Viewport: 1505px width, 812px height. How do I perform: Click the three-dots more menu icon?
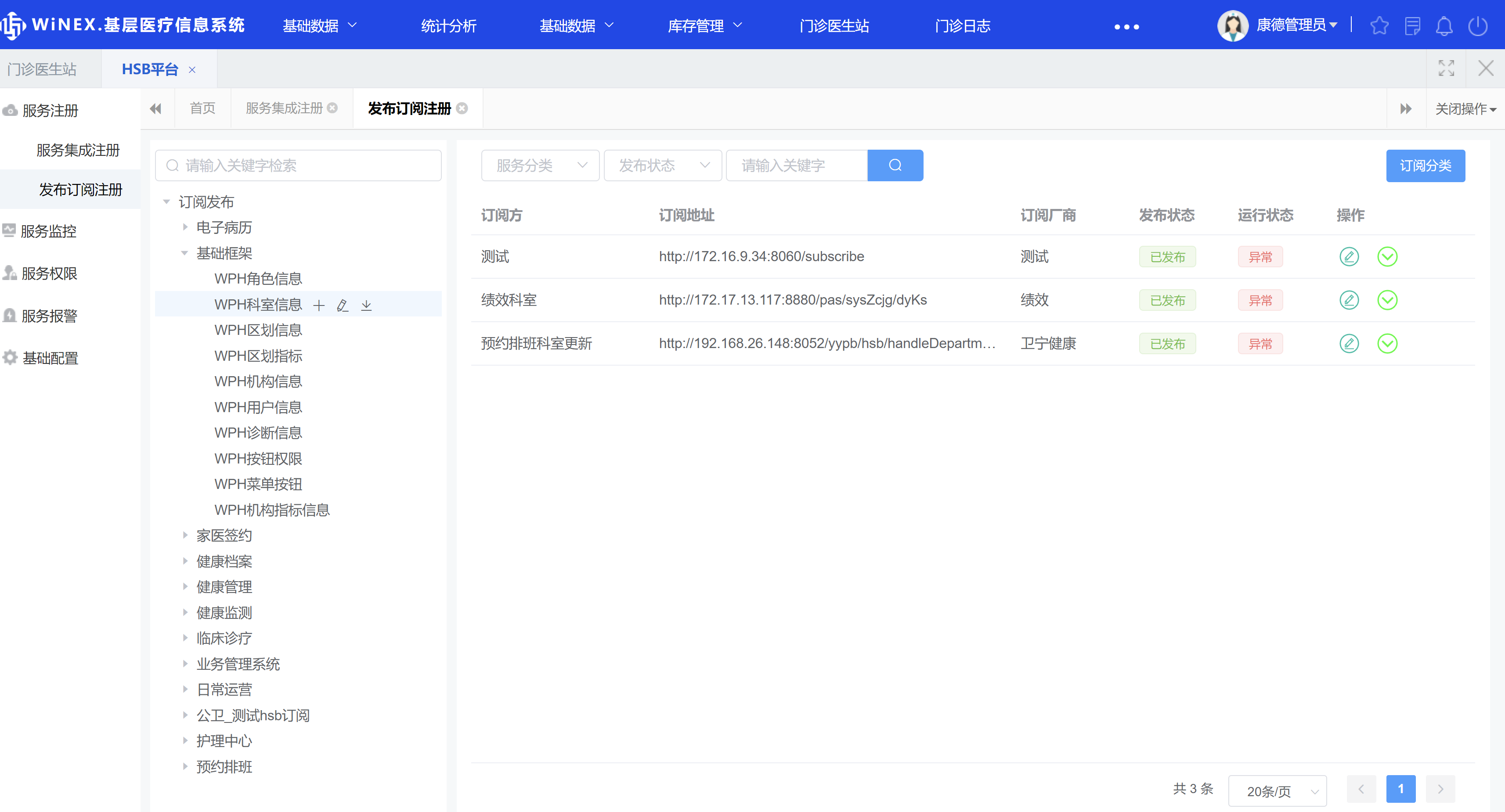click(1126, 27)
